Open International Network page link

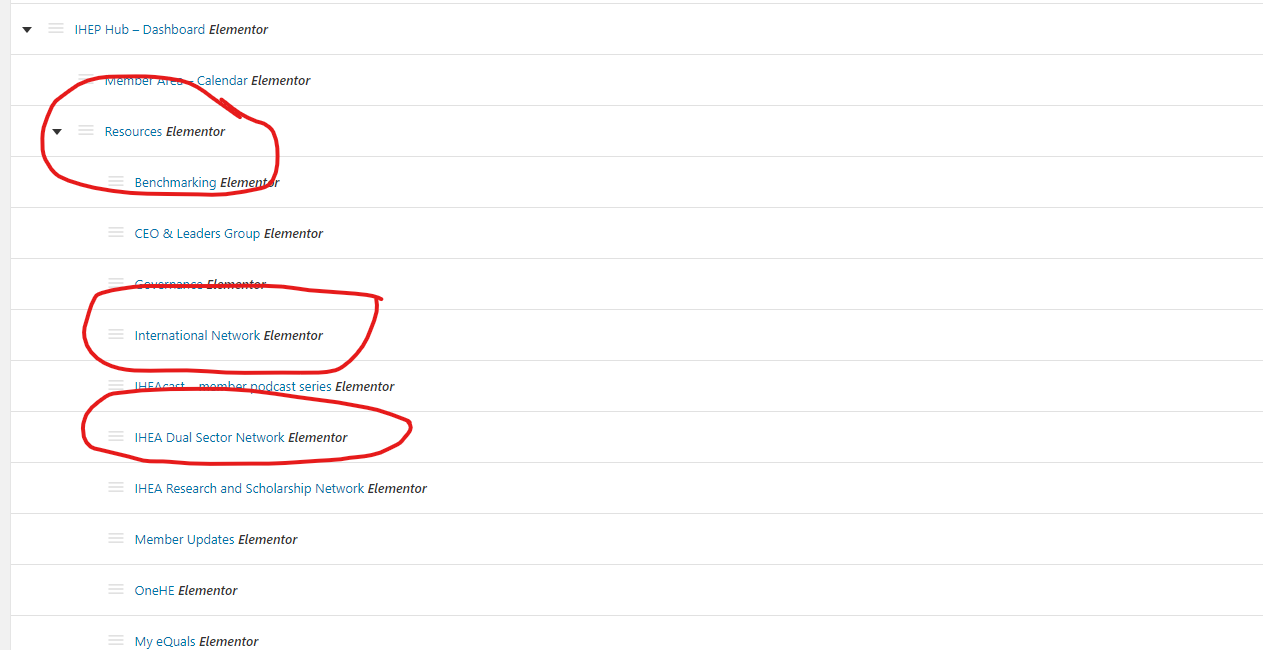click(197, 336)
